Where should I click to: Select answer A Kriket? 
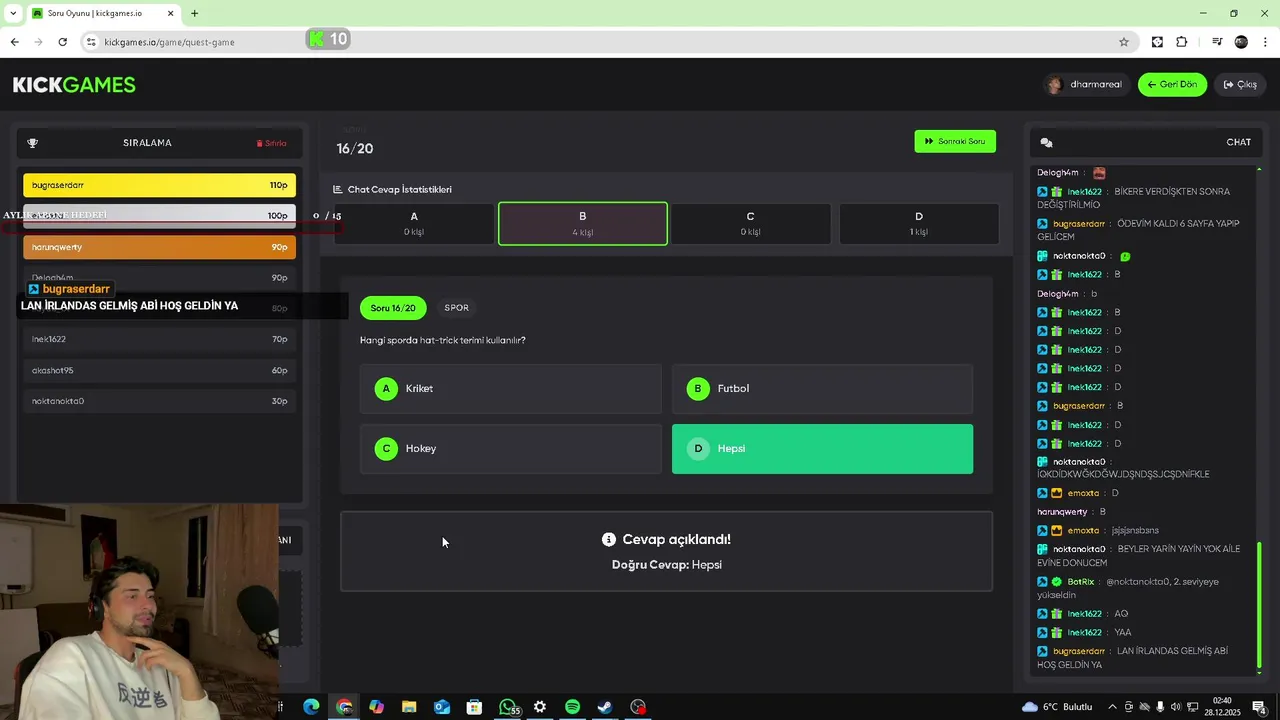(x=511, y=389)
